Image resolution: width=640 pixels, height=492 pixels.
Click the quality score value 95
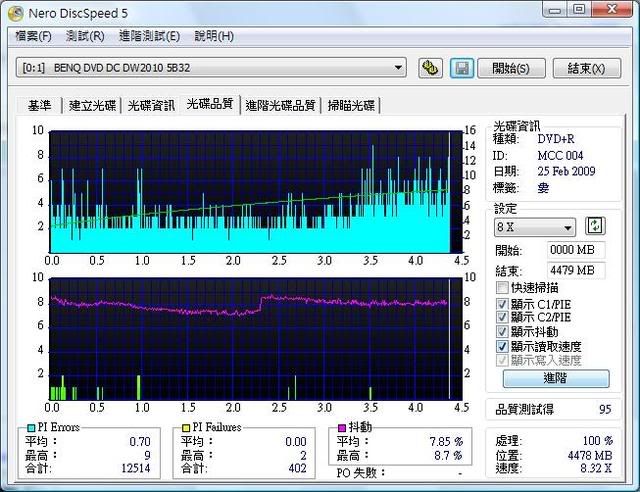tap(605, 410)
